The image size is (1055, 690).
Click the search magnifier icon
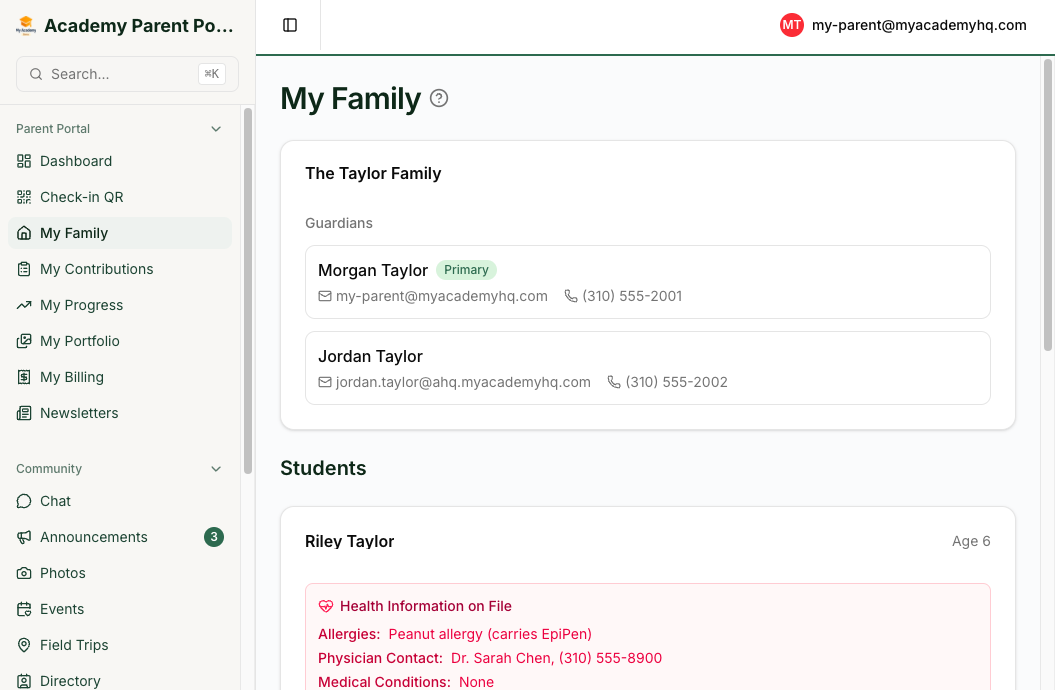click(36, 74)
